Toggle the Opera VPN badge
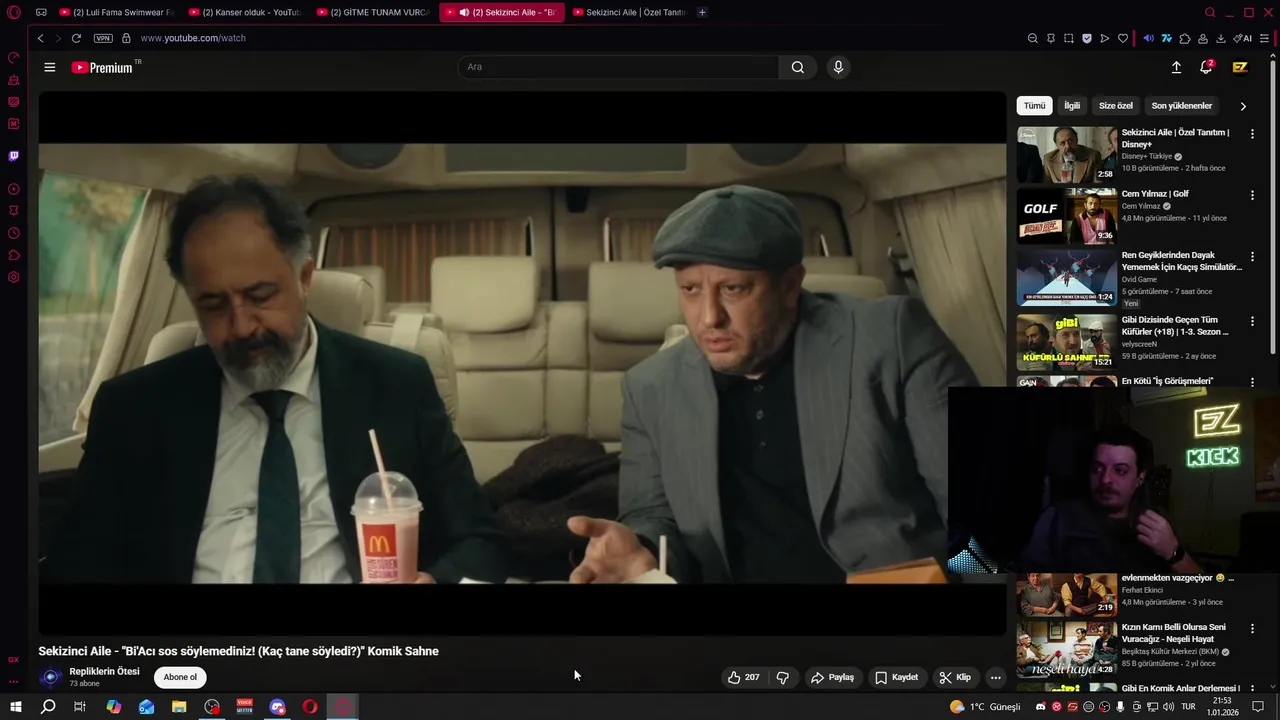 point(103,38)
